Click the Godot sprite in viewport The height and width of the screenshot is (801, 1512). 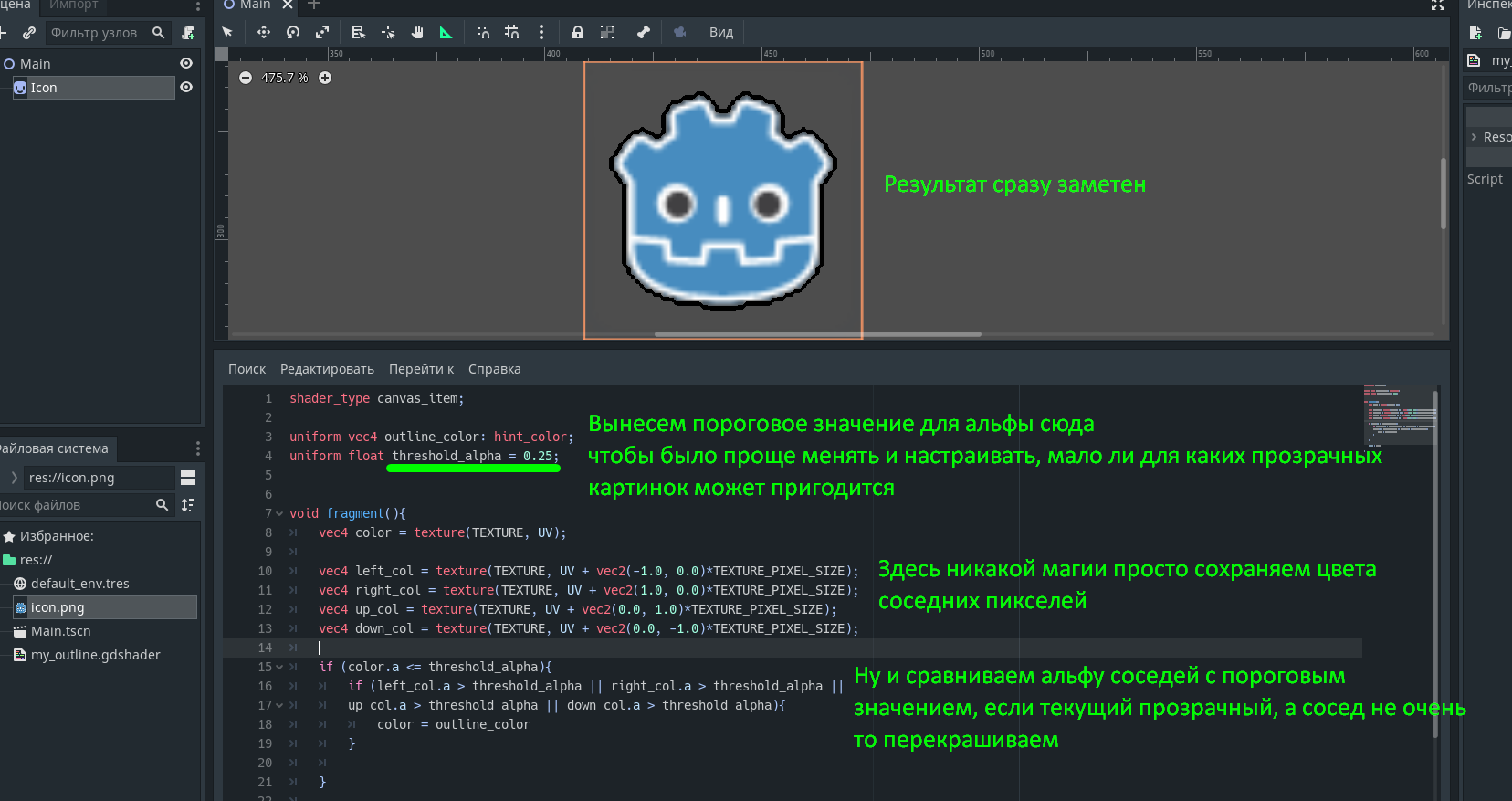tap(722, 200)
